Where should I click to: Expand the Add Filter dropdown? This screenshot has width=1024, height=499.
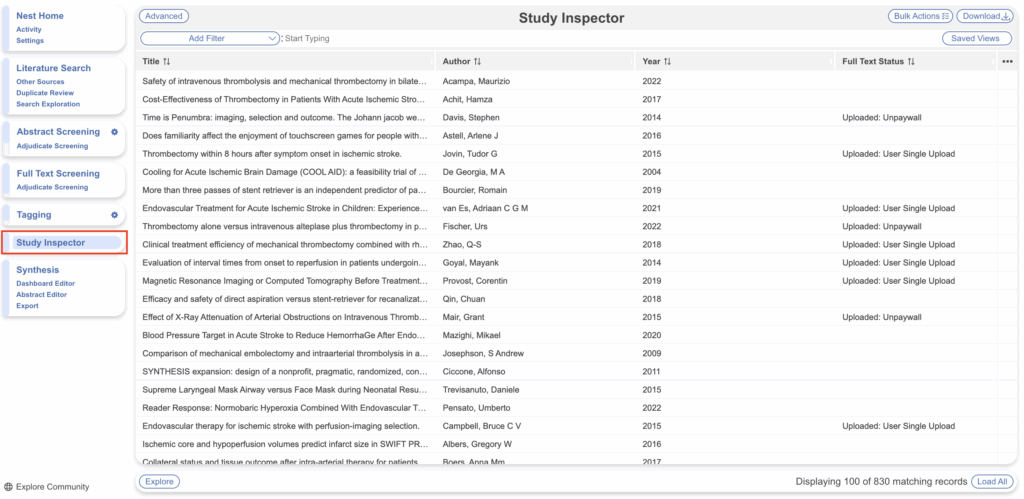210,38
